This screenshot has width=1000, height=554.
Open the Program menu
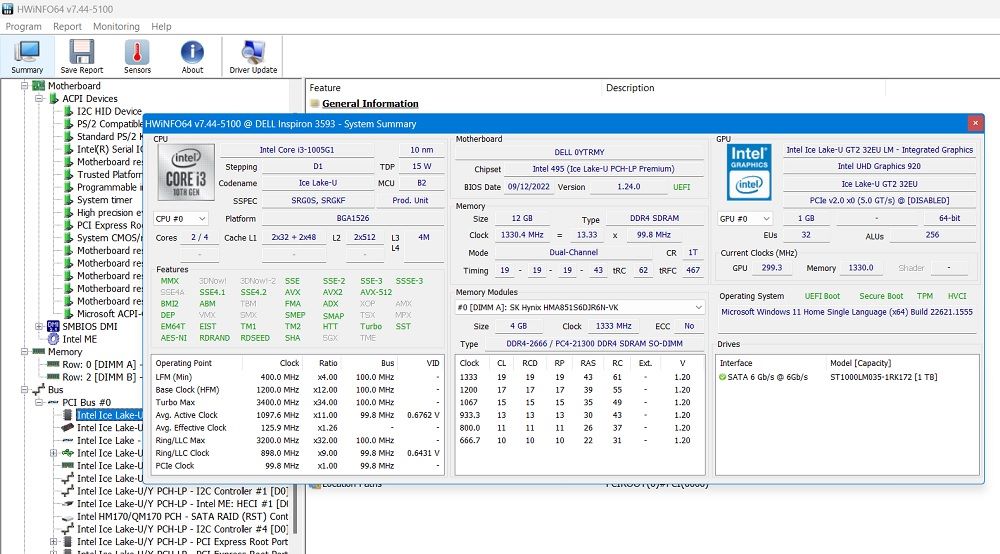pyautogui.click(x=24, y=27)
